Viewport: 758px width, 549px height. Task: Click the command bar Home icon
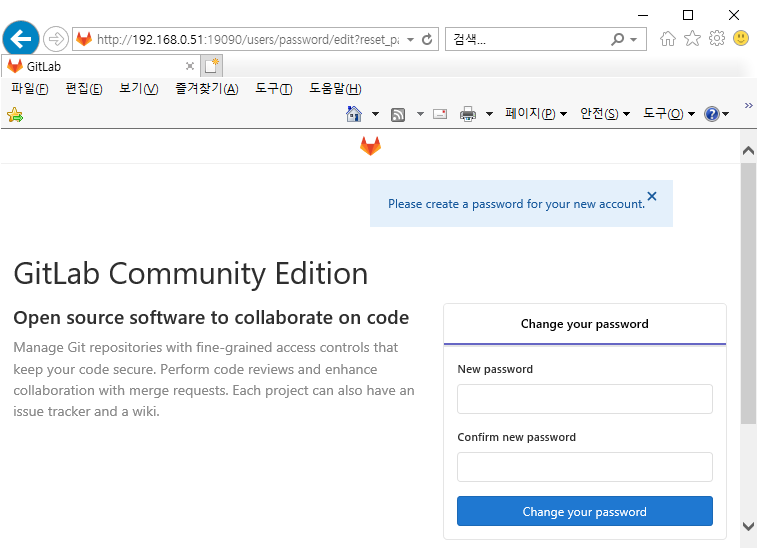tap(354, 114)
